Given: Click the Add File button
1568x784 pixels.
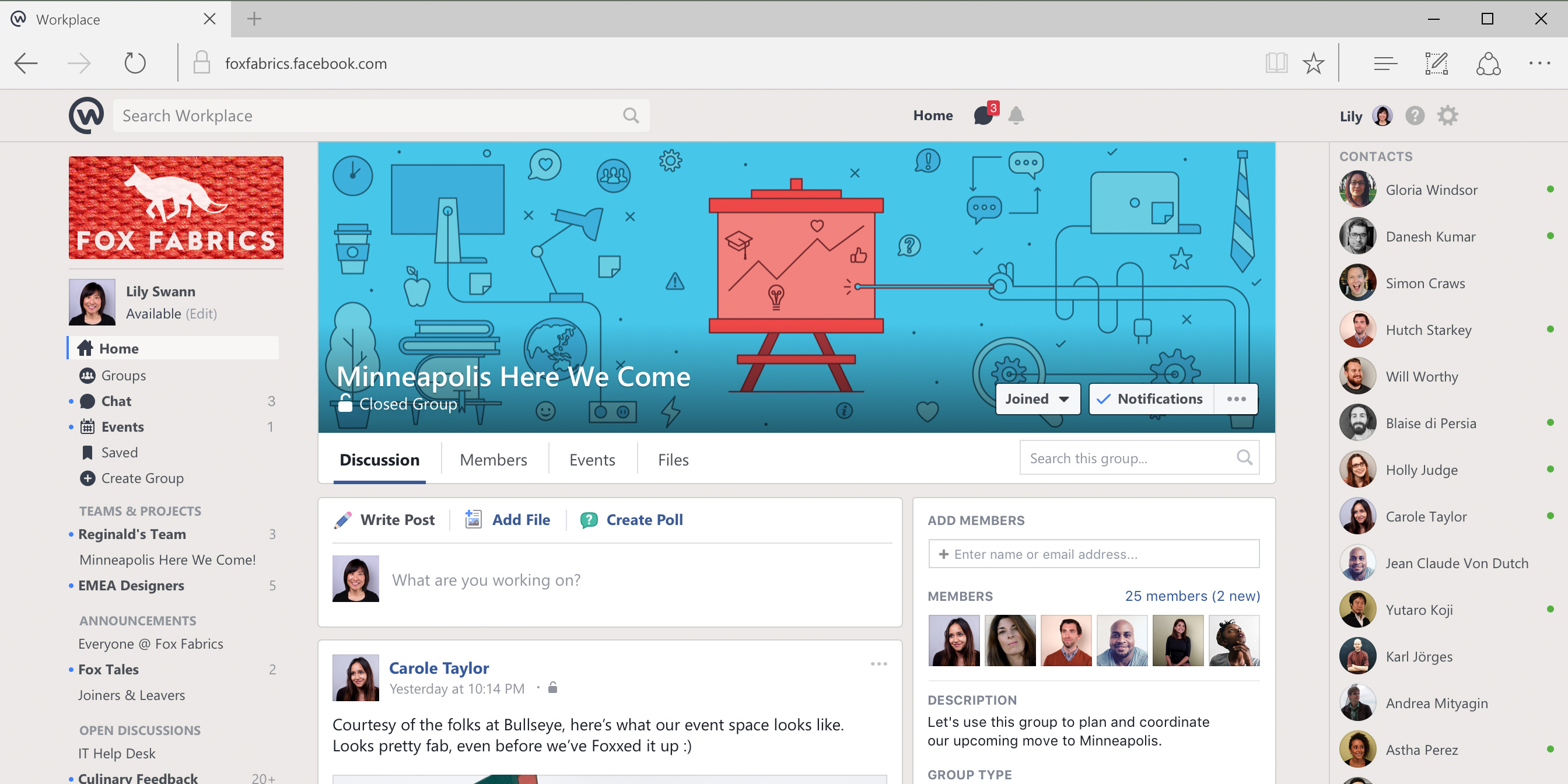Looking at the screenshot, I should tap(508, 520).
